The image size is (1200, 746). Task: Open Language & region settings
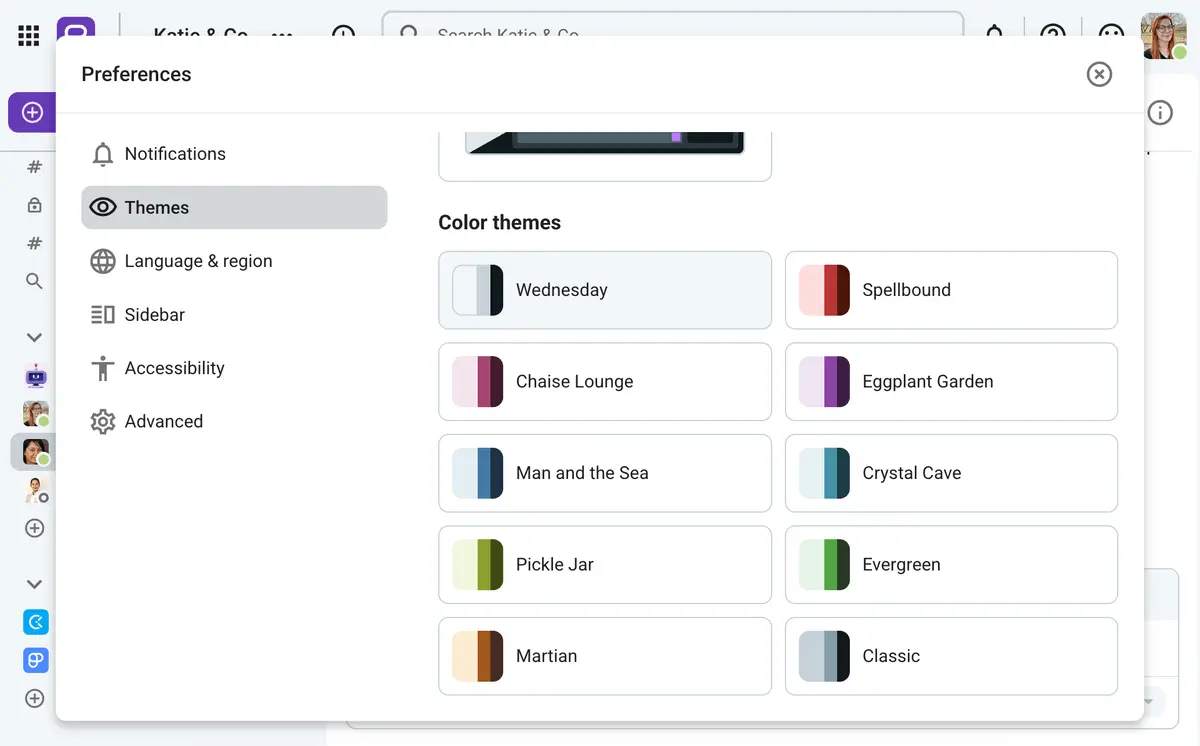pyautogui.click(x=197, y=261)
